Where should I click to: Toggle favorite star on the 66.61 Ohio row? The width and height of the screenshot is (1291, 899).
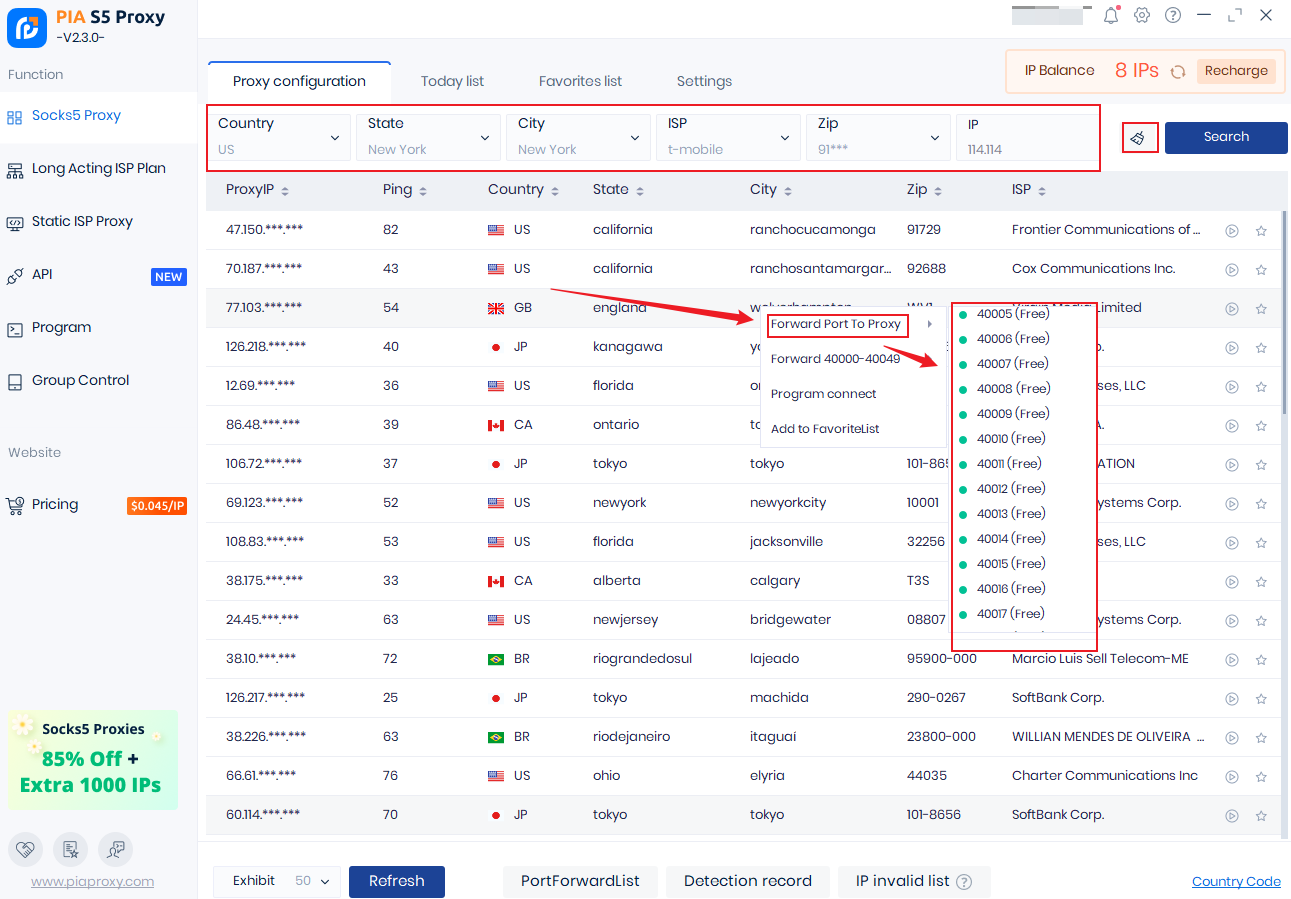1261,776
